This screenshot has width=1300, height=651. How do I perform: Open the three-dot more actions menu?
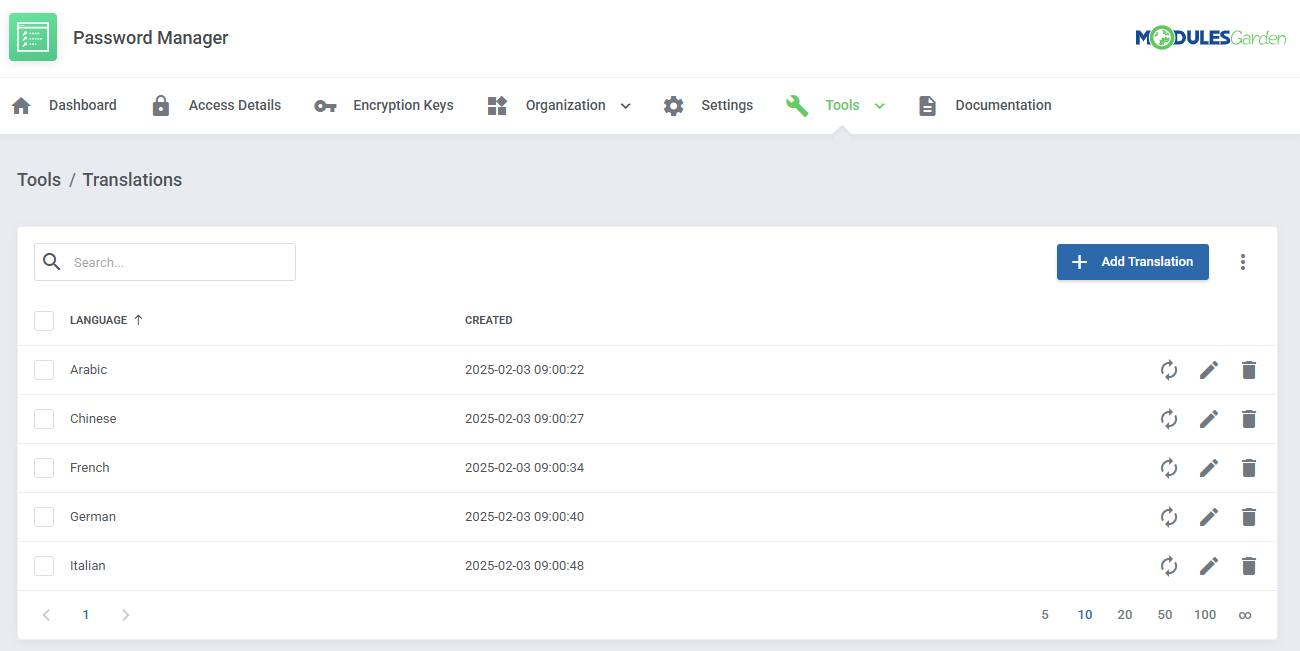(1243, 262)
